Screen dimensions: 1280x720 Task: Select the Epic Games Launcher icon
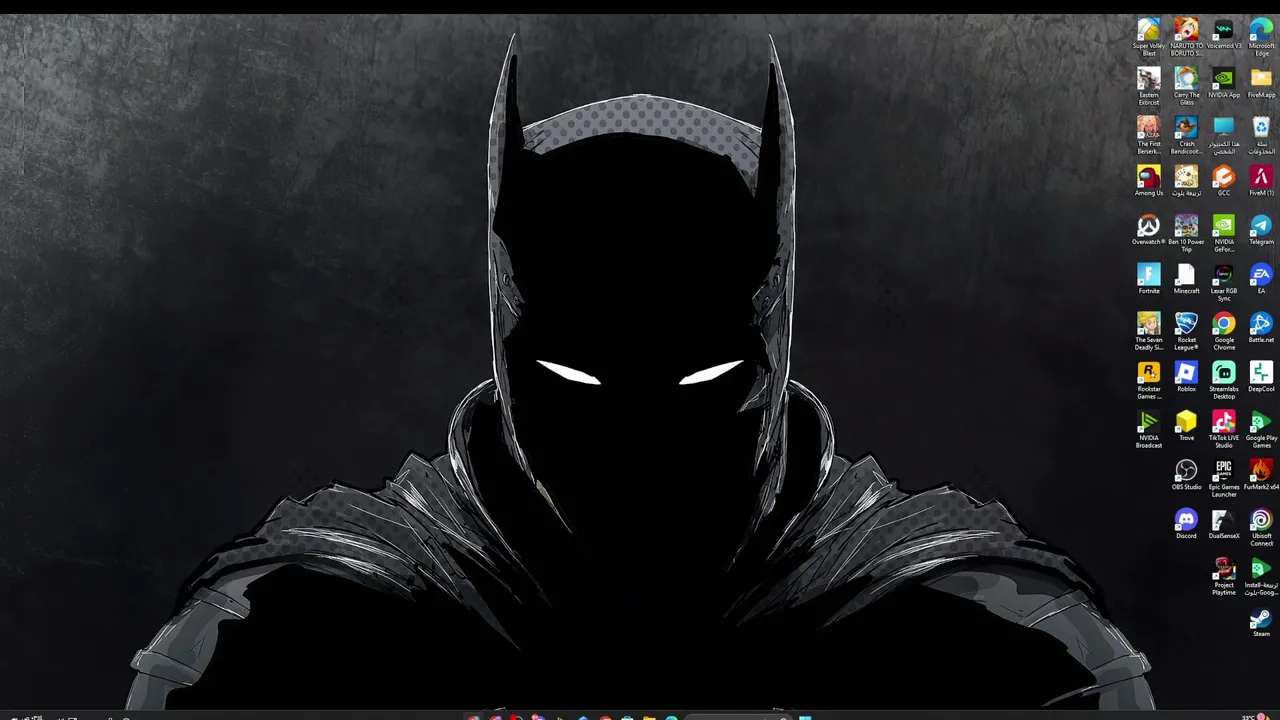(1224, 471)
